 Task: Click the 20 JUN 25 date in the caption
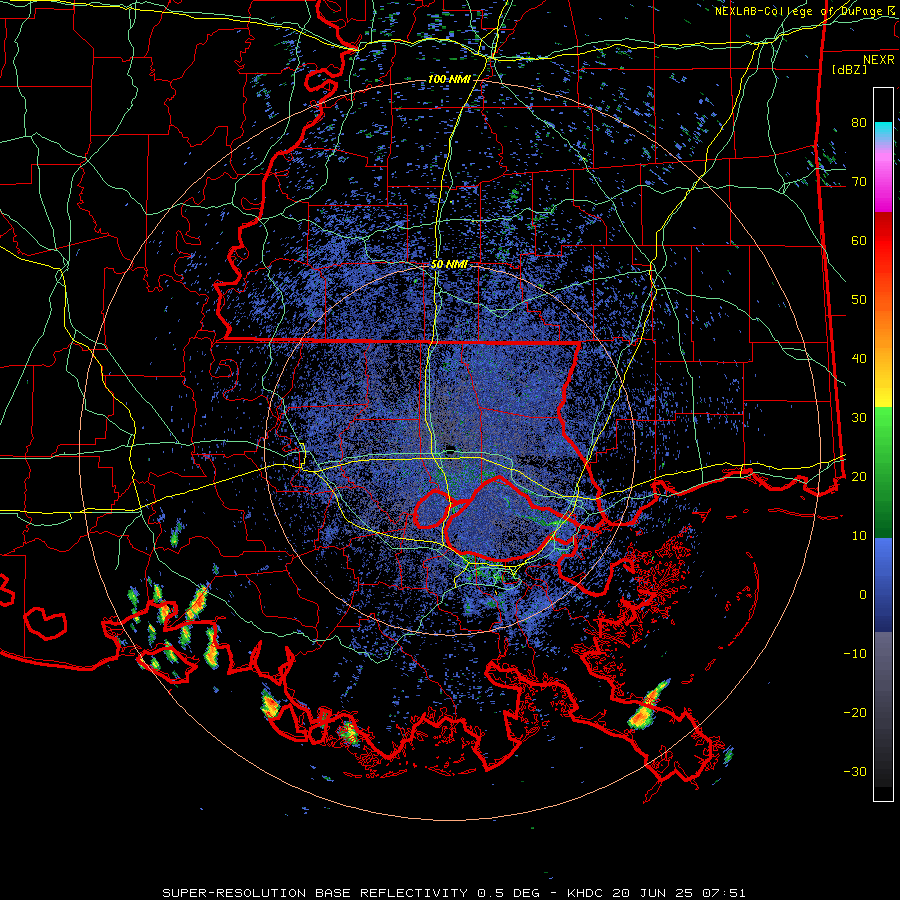click(655, 893)
